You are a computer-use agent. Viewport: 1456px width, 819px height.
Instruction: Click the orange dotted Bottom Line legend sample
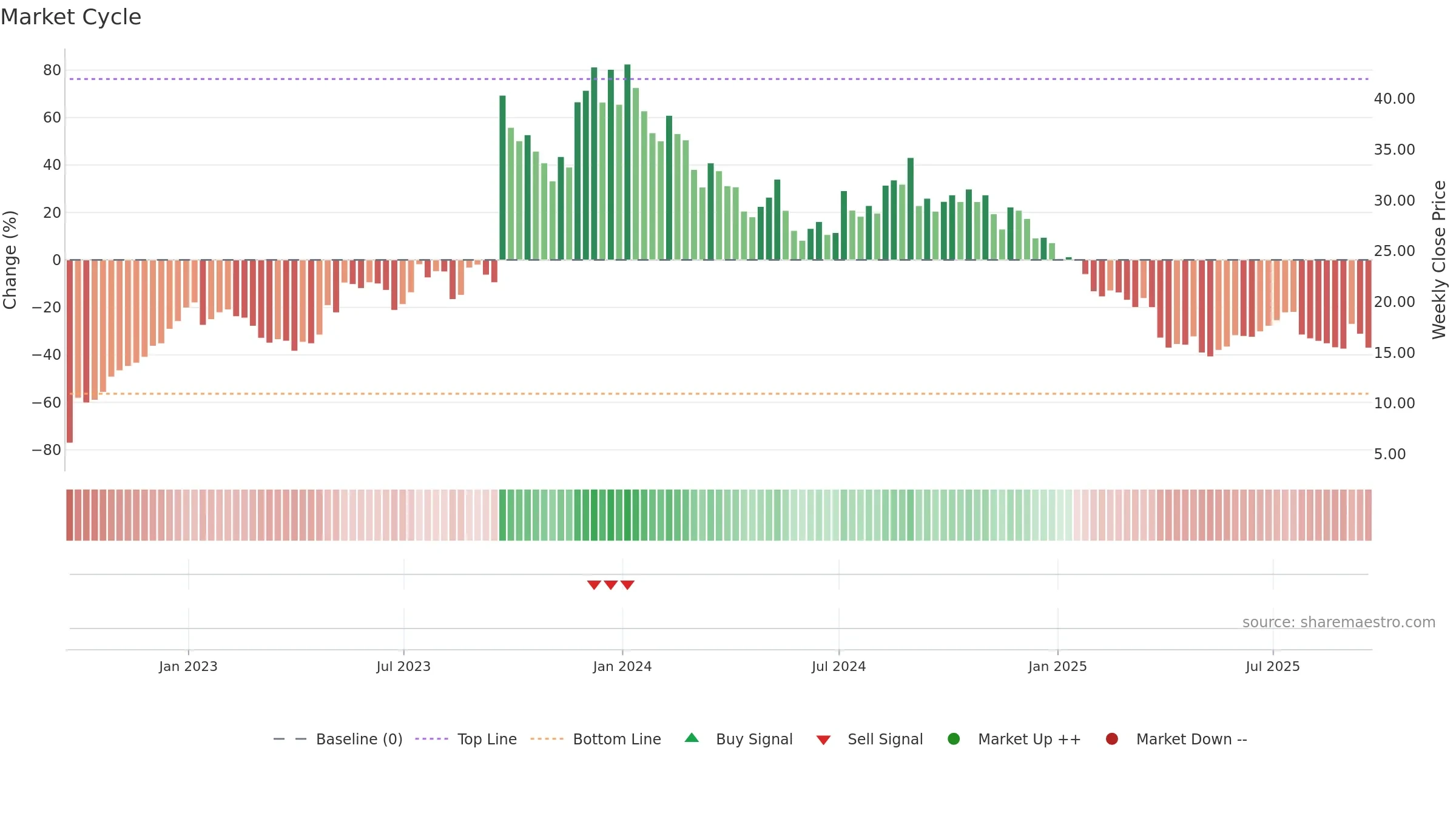pos(547,739)
